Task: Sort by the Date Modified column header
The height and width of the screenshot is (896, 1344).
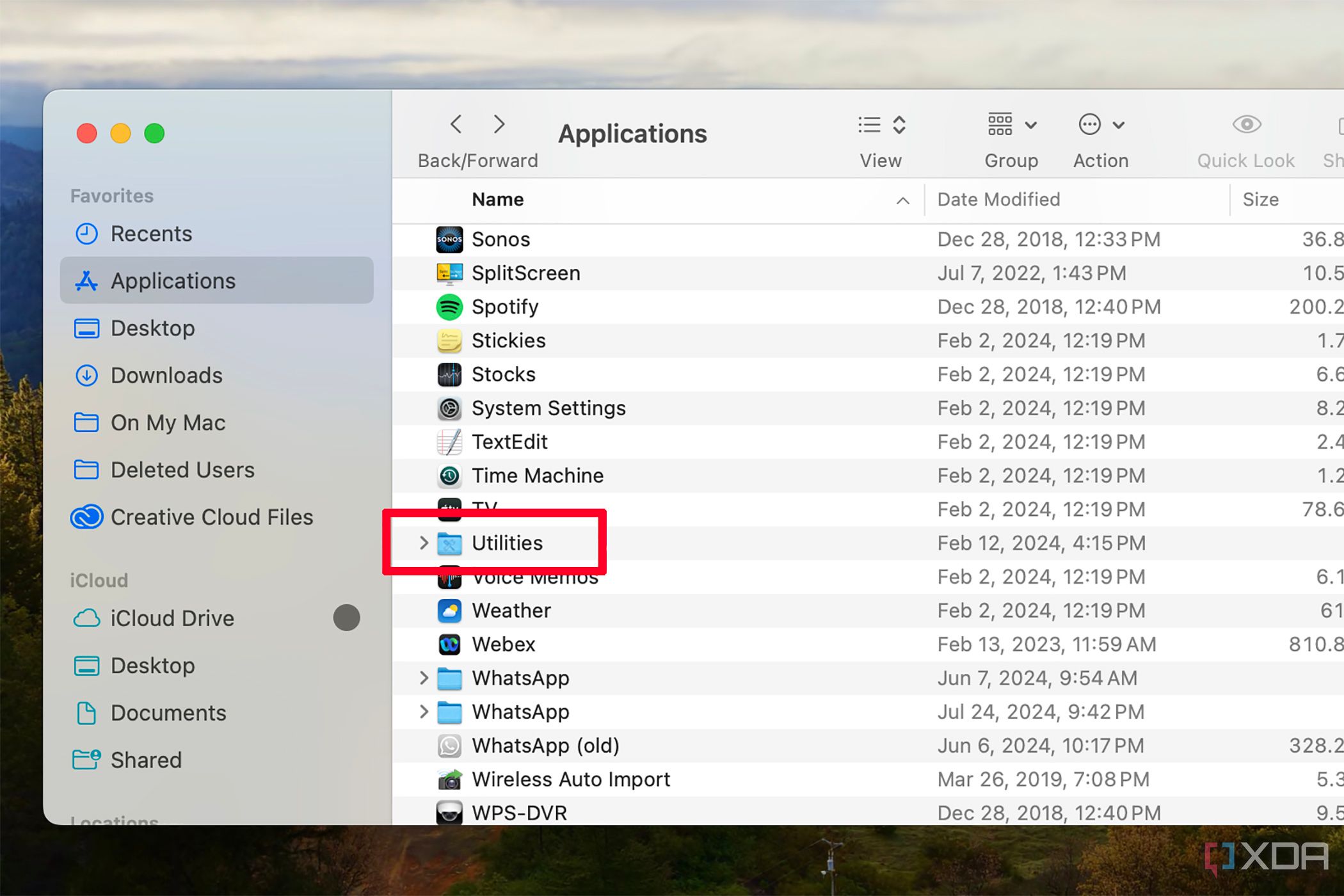Action: [998, 200]
